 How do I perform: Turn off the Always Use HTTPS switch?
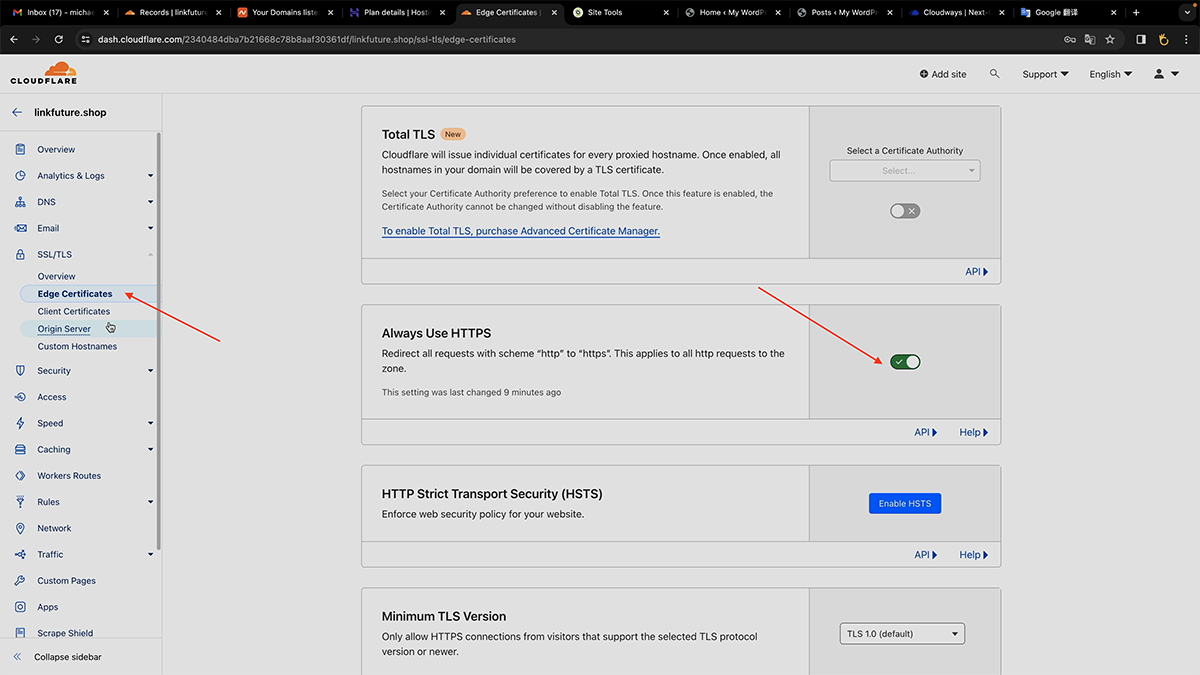coord(905,362)
